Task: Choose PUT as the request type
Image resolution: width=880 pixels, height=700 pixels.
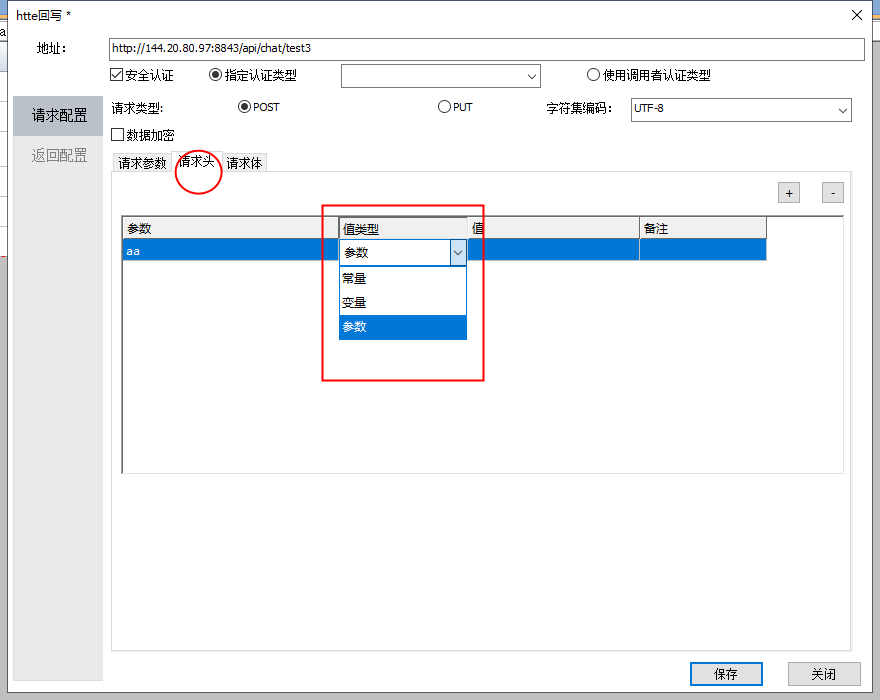Action: 444,107
